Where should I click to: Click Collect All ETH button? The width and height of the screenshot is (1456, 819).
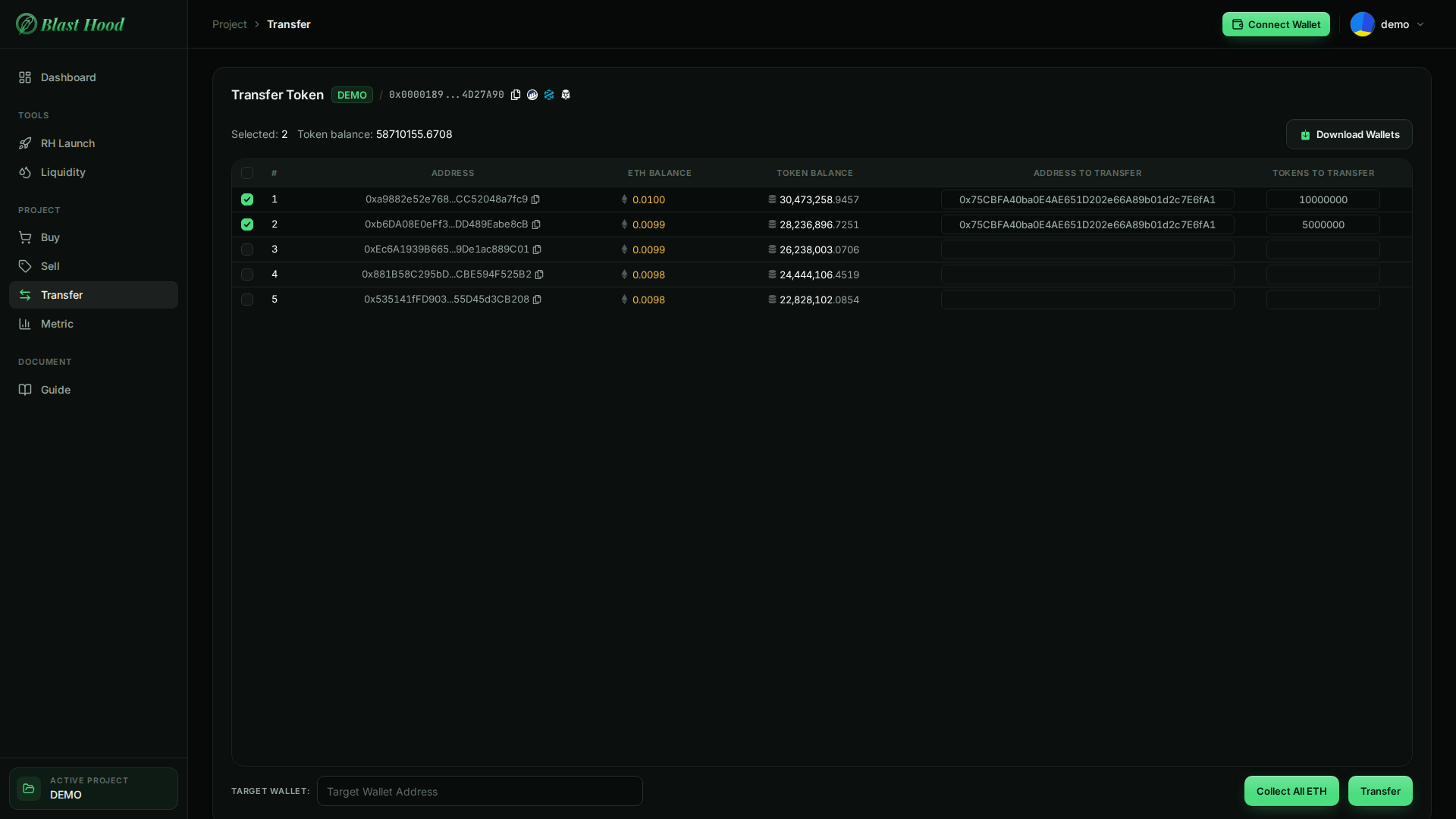1291,791
